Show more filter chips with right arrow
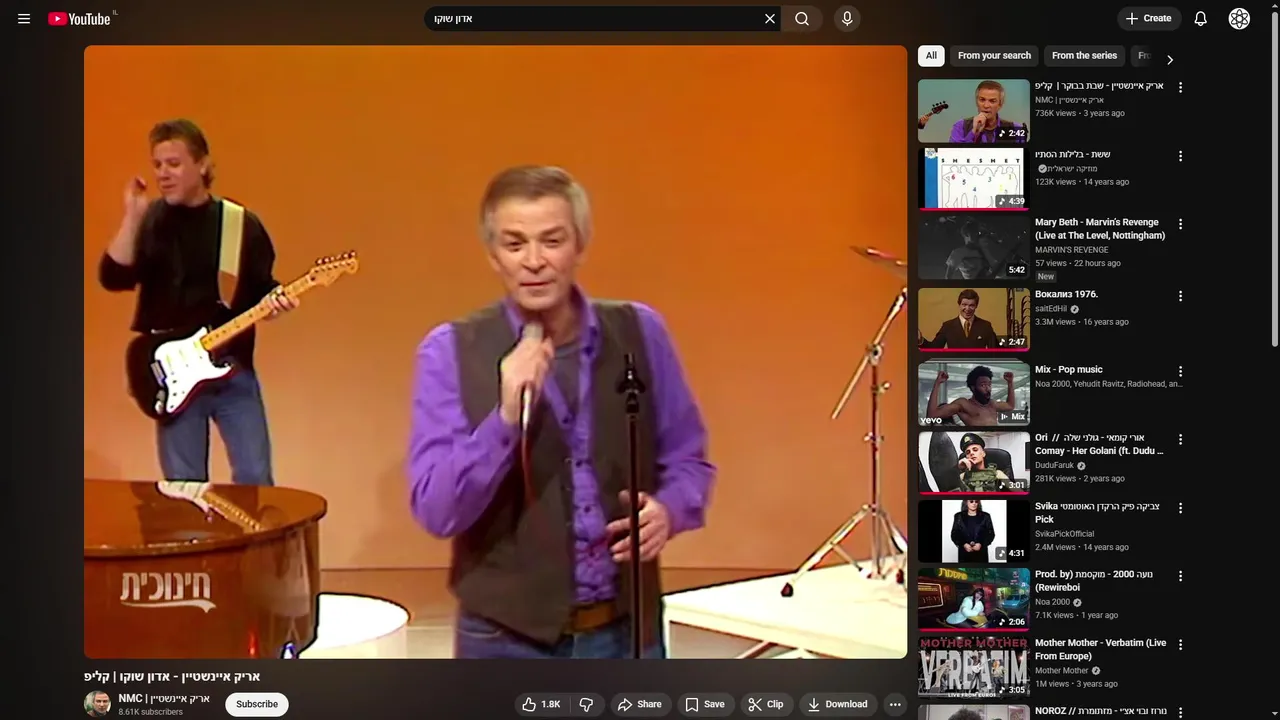This screenshot has height=720, width=1280. coord(1170,59)
